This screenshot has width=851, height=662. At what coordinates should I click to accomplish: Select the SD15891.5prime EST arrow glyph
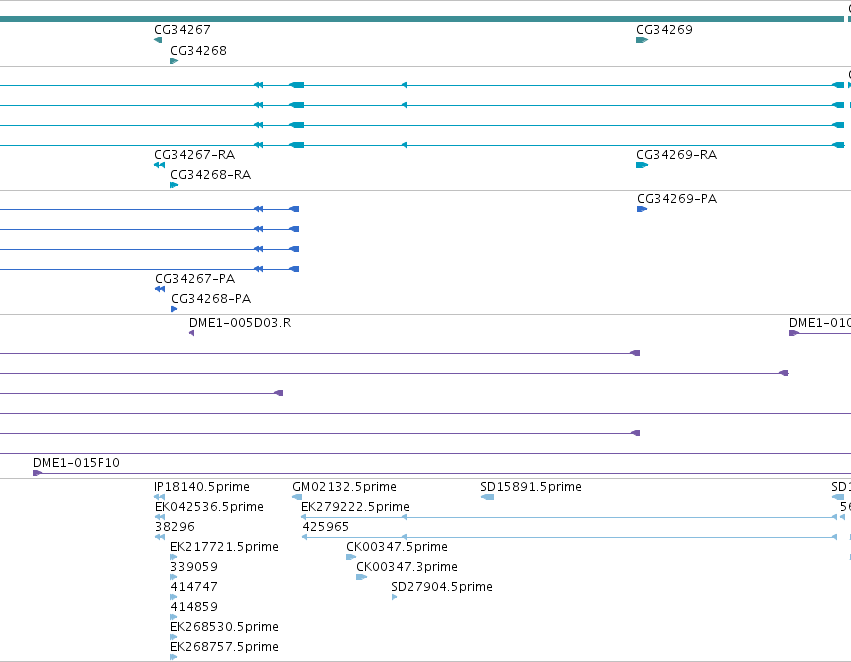[487, 497]
